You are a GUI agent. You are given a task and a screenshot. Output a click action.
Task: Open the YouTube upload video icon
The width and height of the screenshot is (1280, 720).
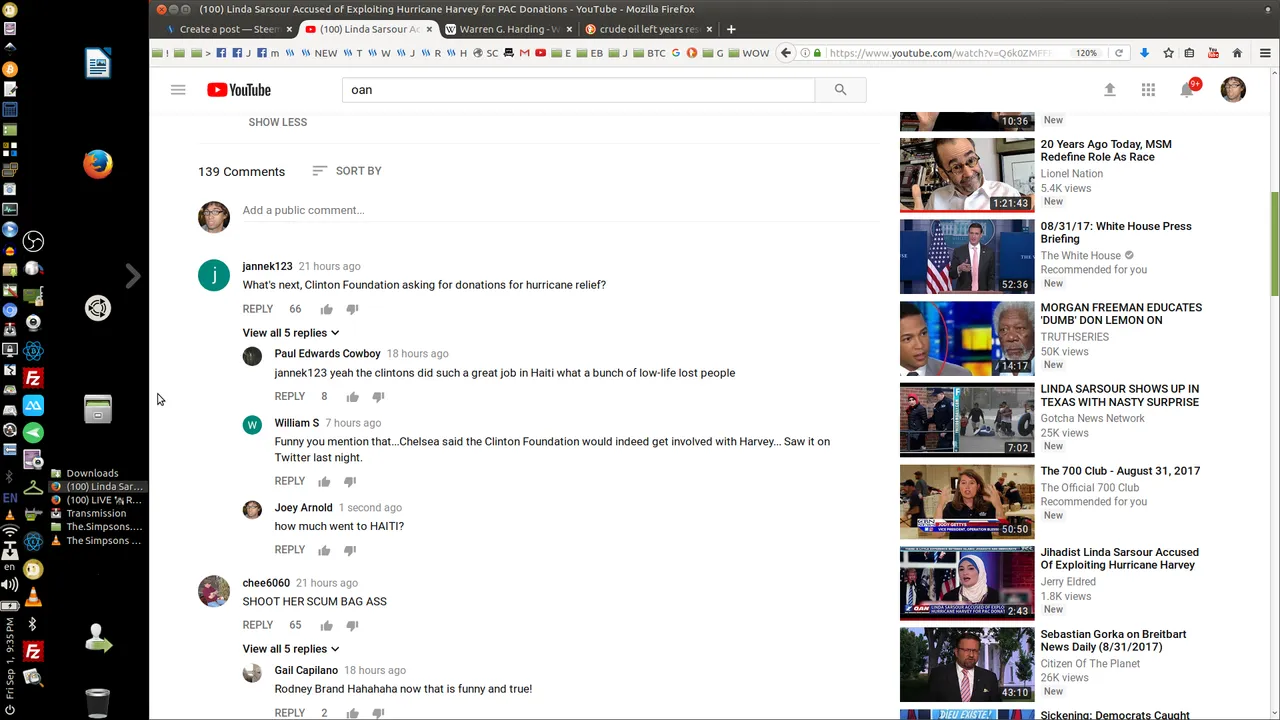tap(1109, 90)
